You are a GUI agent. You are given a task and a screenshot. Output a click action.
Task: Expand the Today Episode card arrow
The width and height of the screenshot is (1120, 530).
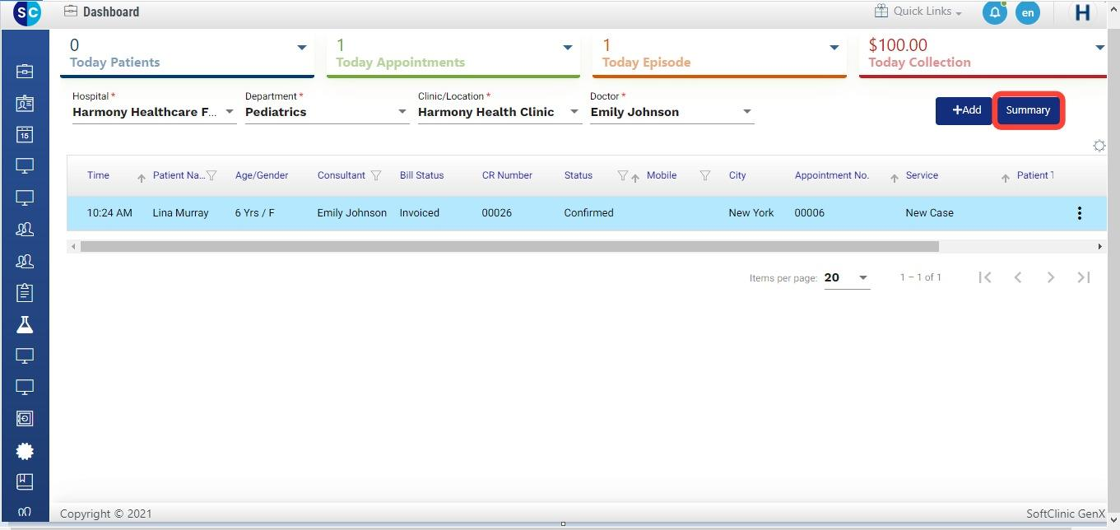pos(834,47)
